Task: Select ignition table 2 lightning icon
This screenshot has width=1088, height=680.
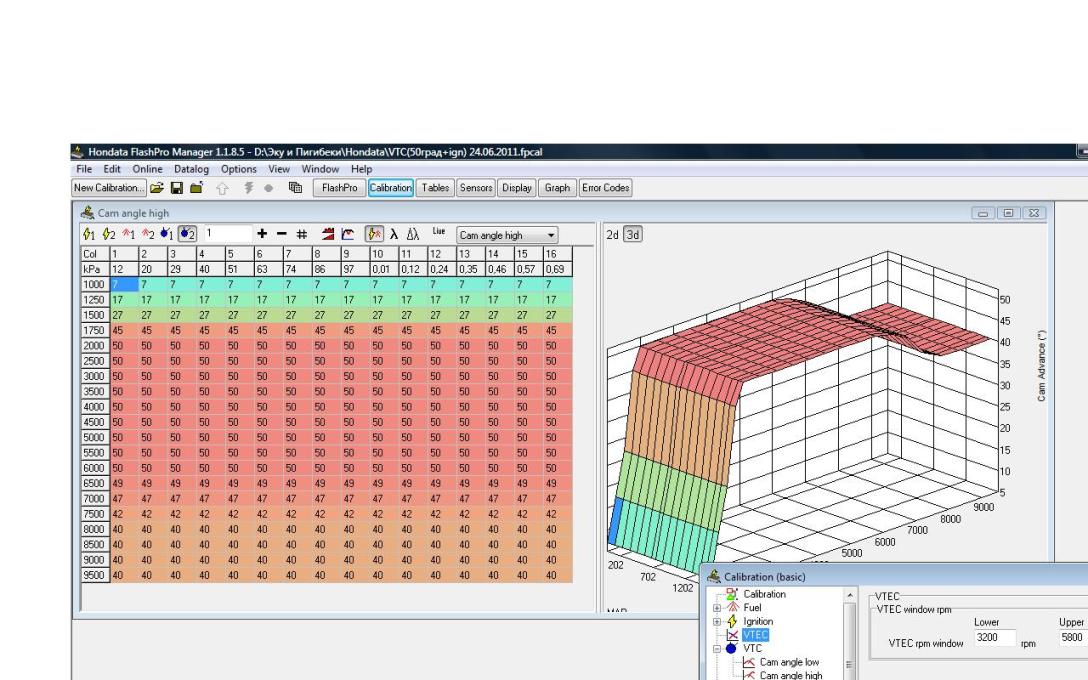Action: pos(108,235)
